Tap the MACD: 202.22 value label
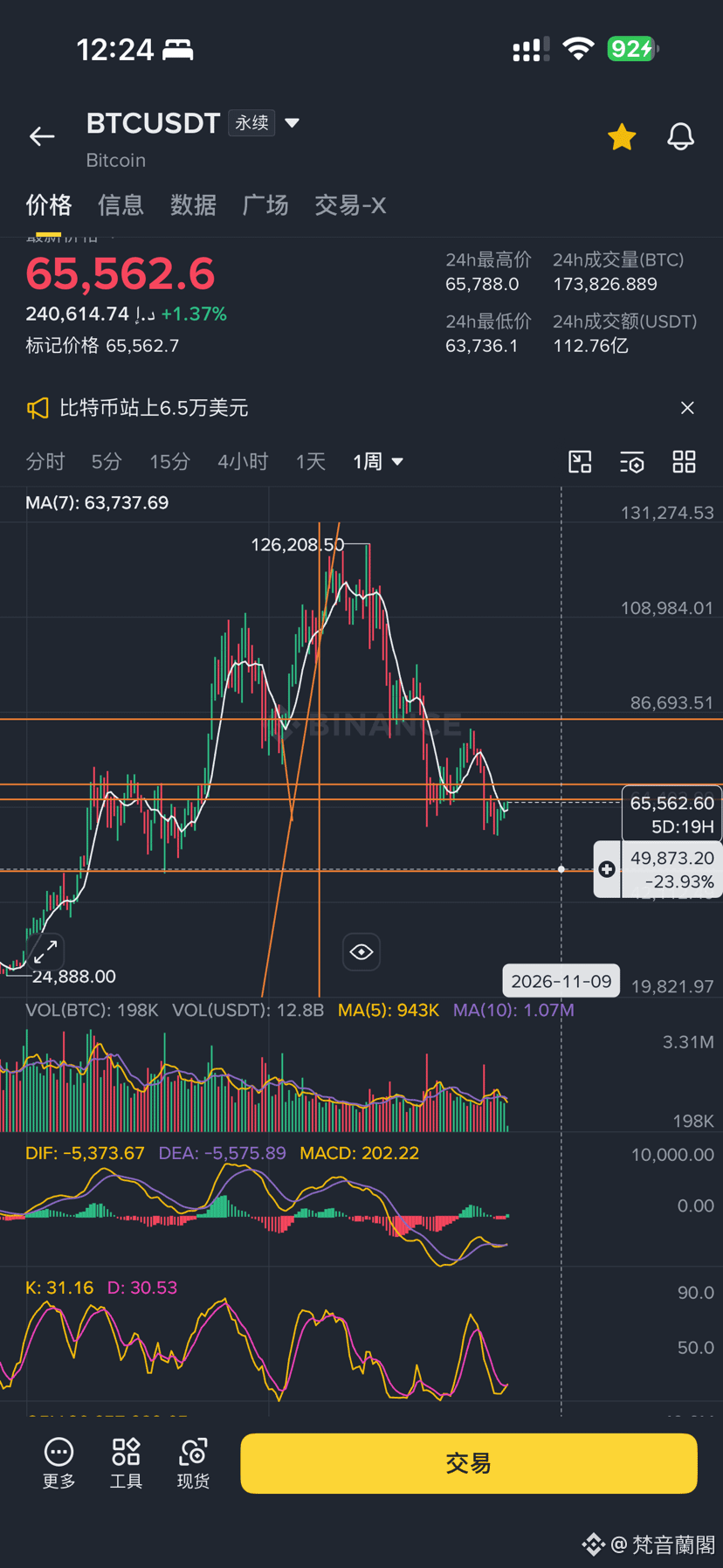The width and height of the screenshot is (723, 1568). tap(359, 1153)
